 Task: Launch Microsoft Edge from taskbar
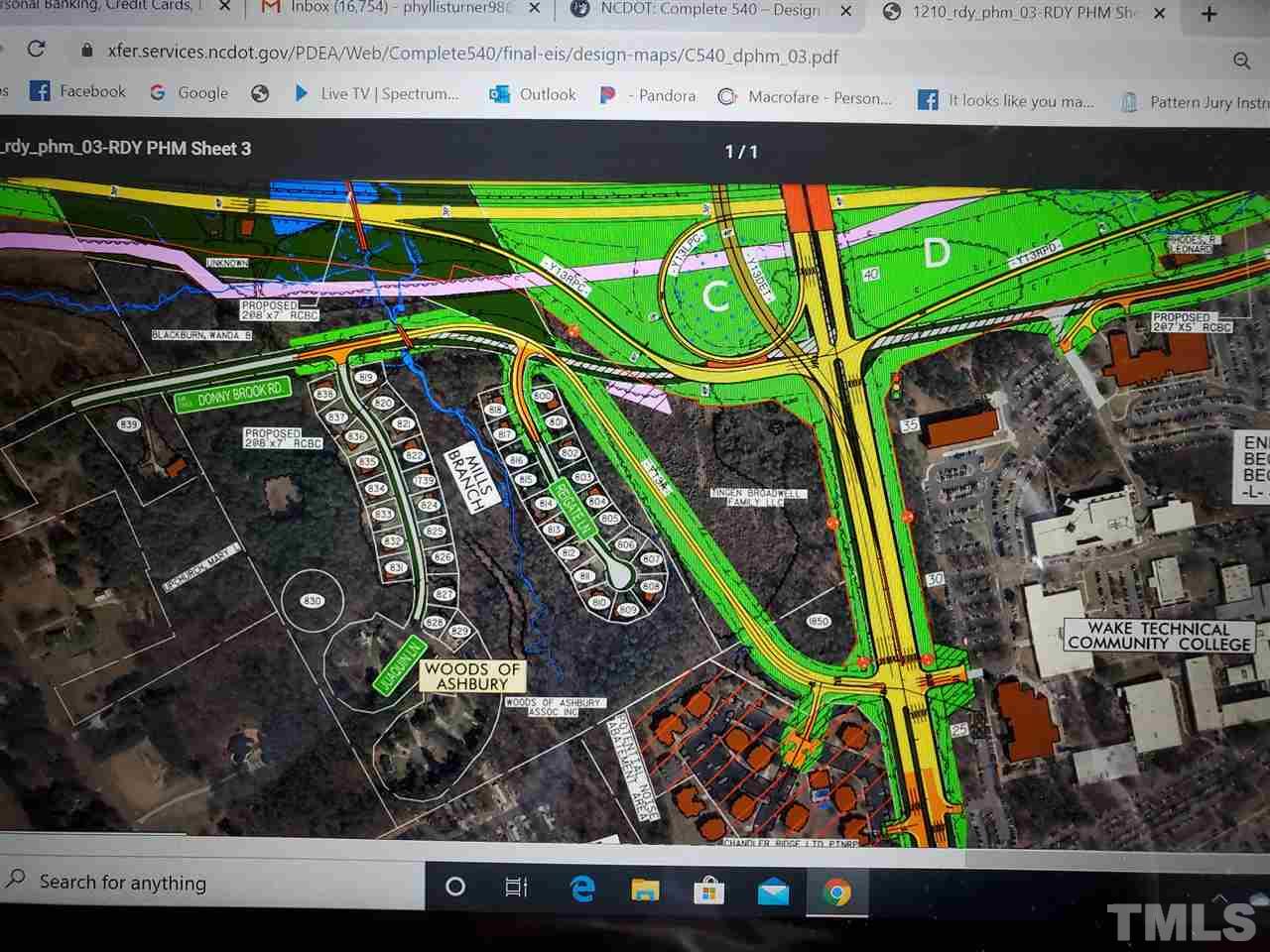click(582, 890)
